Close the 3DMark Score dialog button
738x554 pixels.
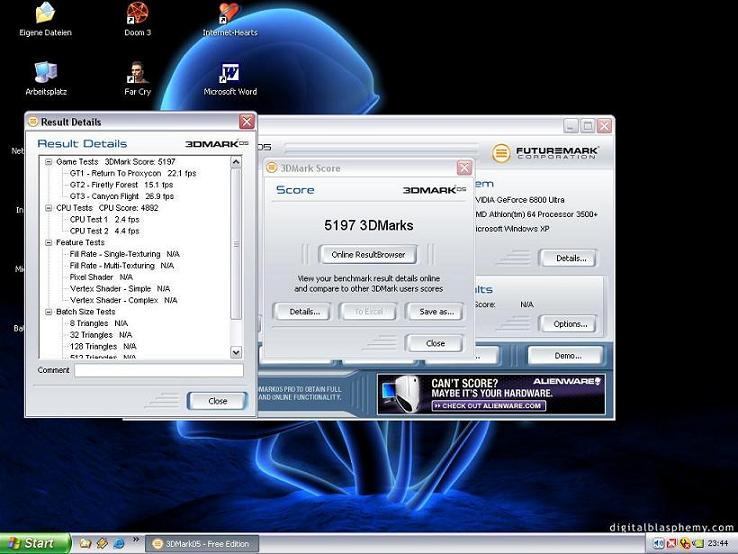coord(435,343)
